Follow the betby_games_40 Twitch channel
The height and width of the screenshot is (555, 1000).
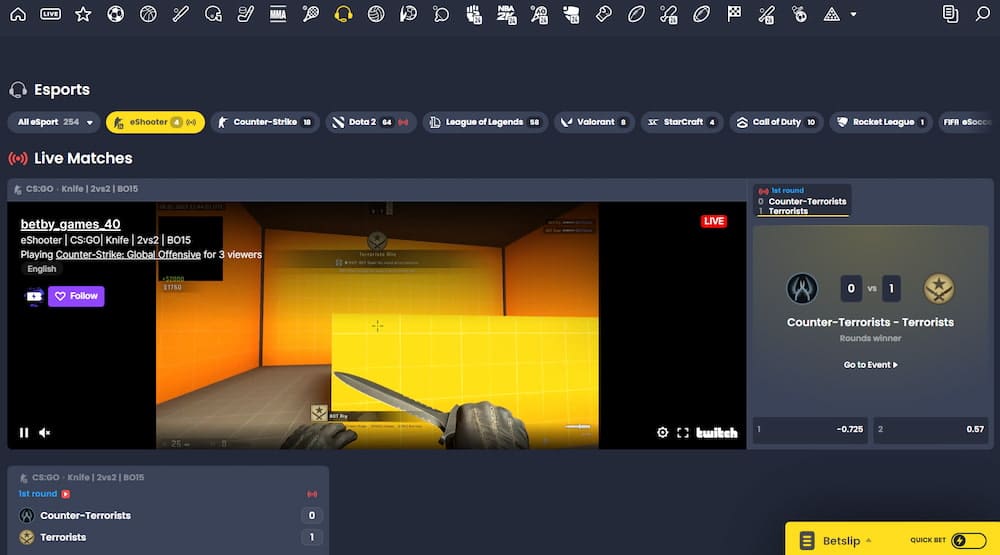76,296
